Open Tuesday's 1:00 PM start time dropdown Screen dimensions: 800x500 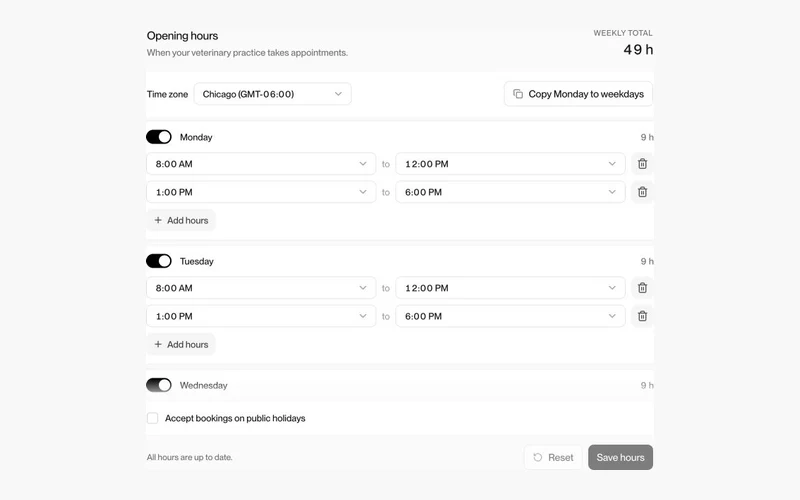(x=261, y=316)
